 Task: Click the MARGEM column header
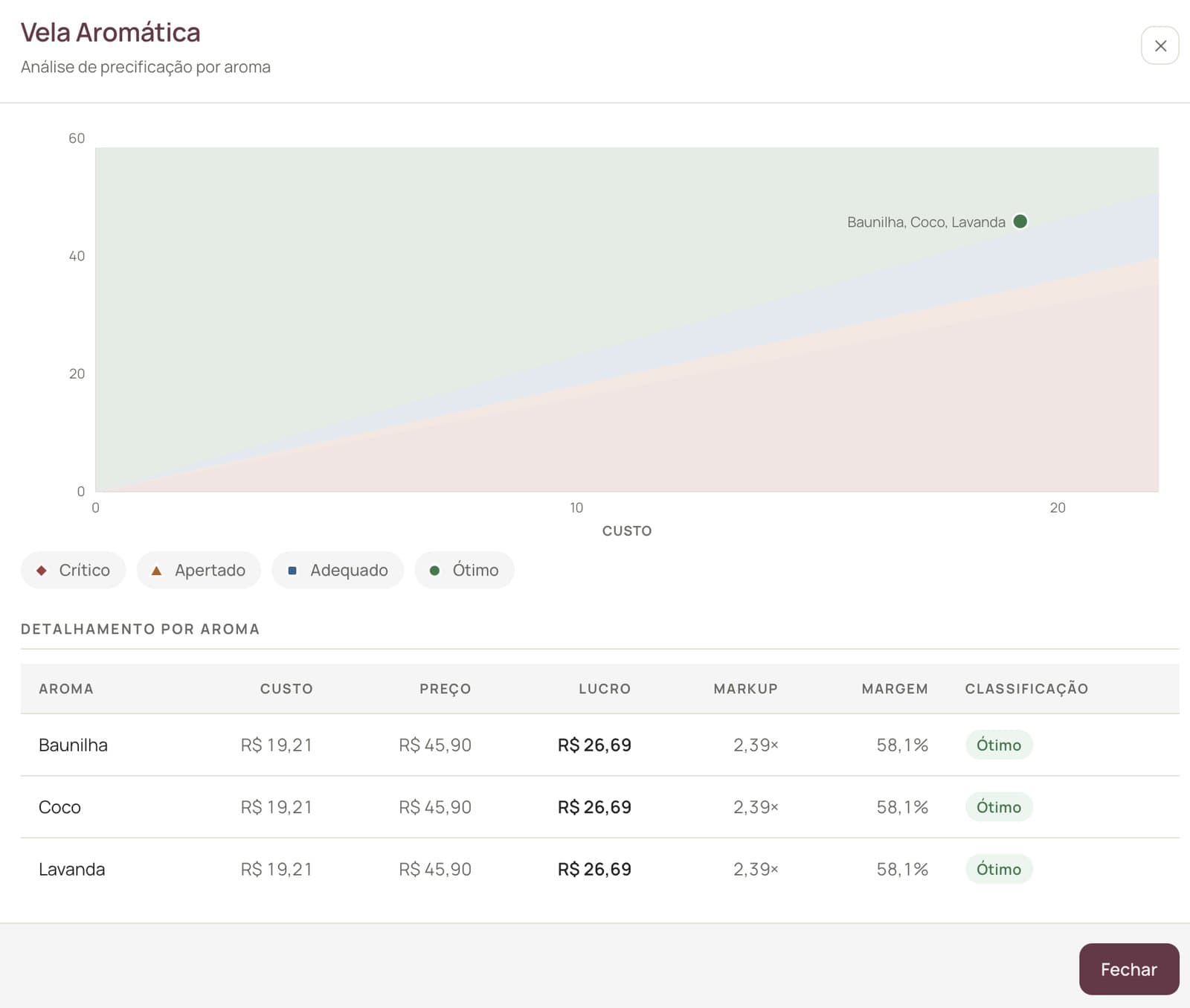pyautogui.click(x=895, y=689)
